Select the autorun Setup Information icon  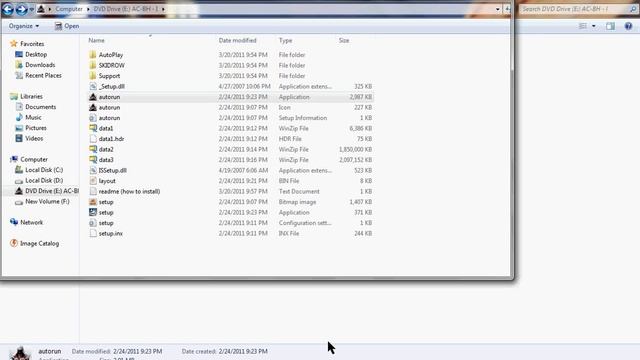coord(93,118)
